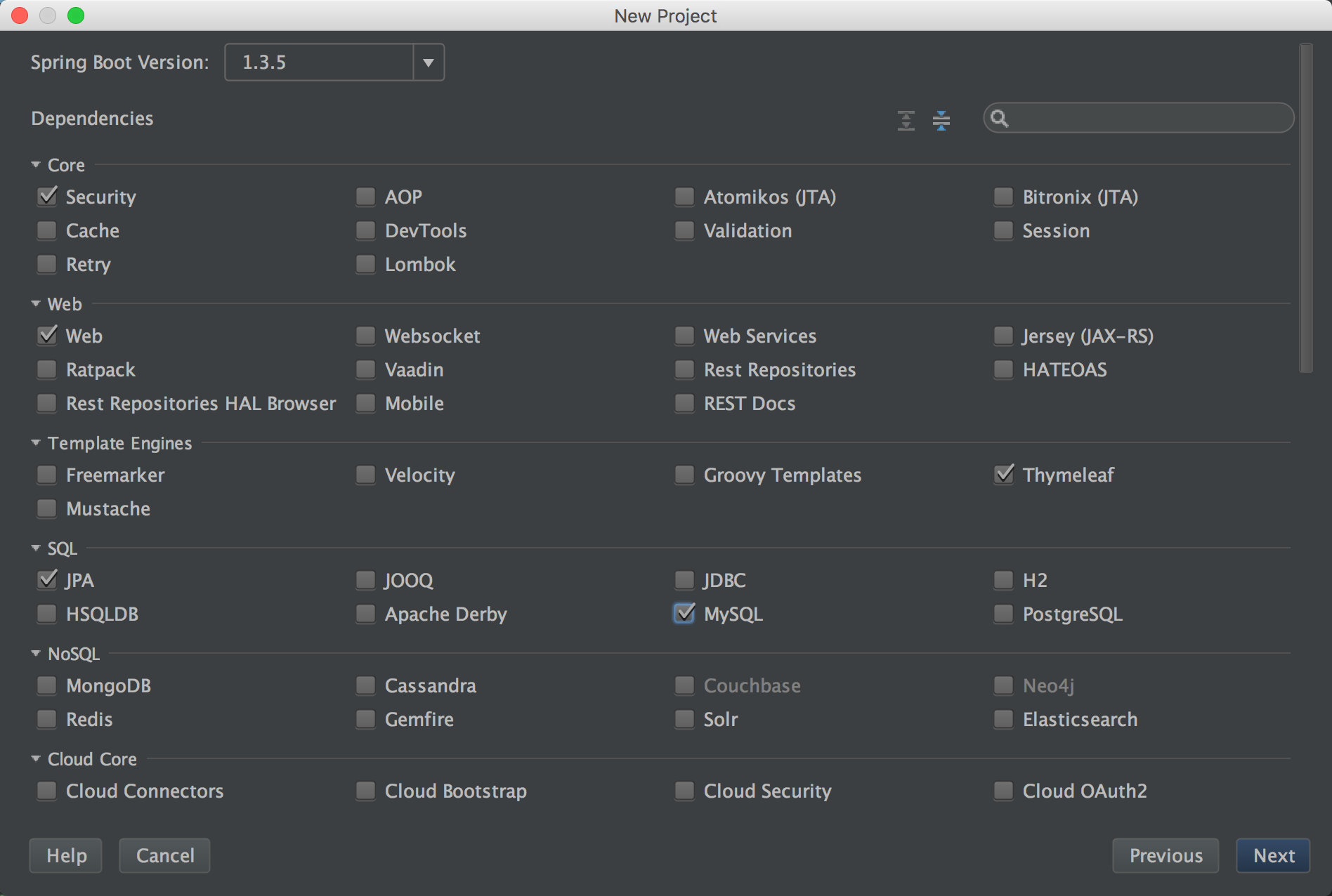This screenshot has width=1332, height=896.
Task: Tick the Cassandra checkbox
Action: click(x=365, y=685)
